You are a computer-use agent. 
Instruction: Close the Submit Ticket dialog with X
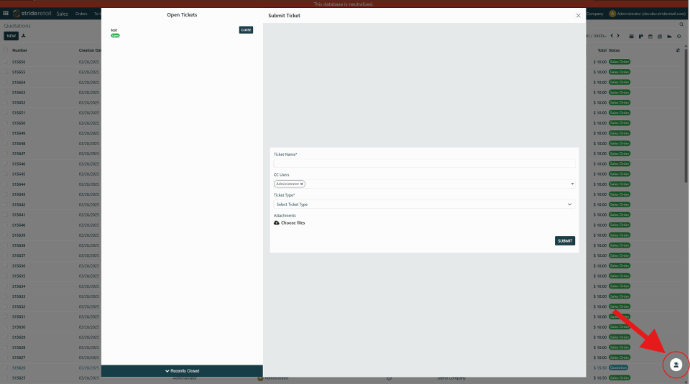578,15
